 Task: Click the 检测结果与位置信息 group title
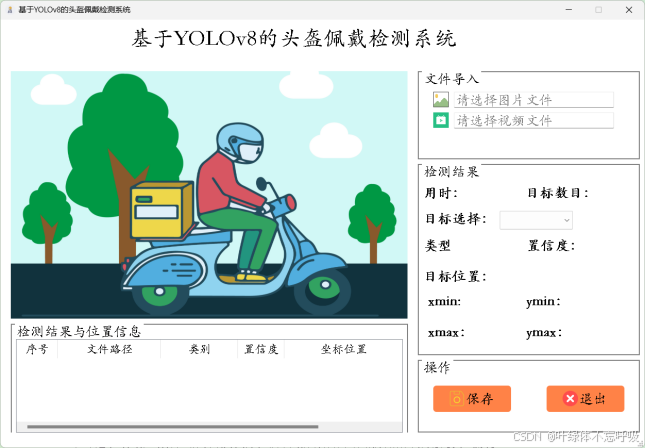click(79, 331)
